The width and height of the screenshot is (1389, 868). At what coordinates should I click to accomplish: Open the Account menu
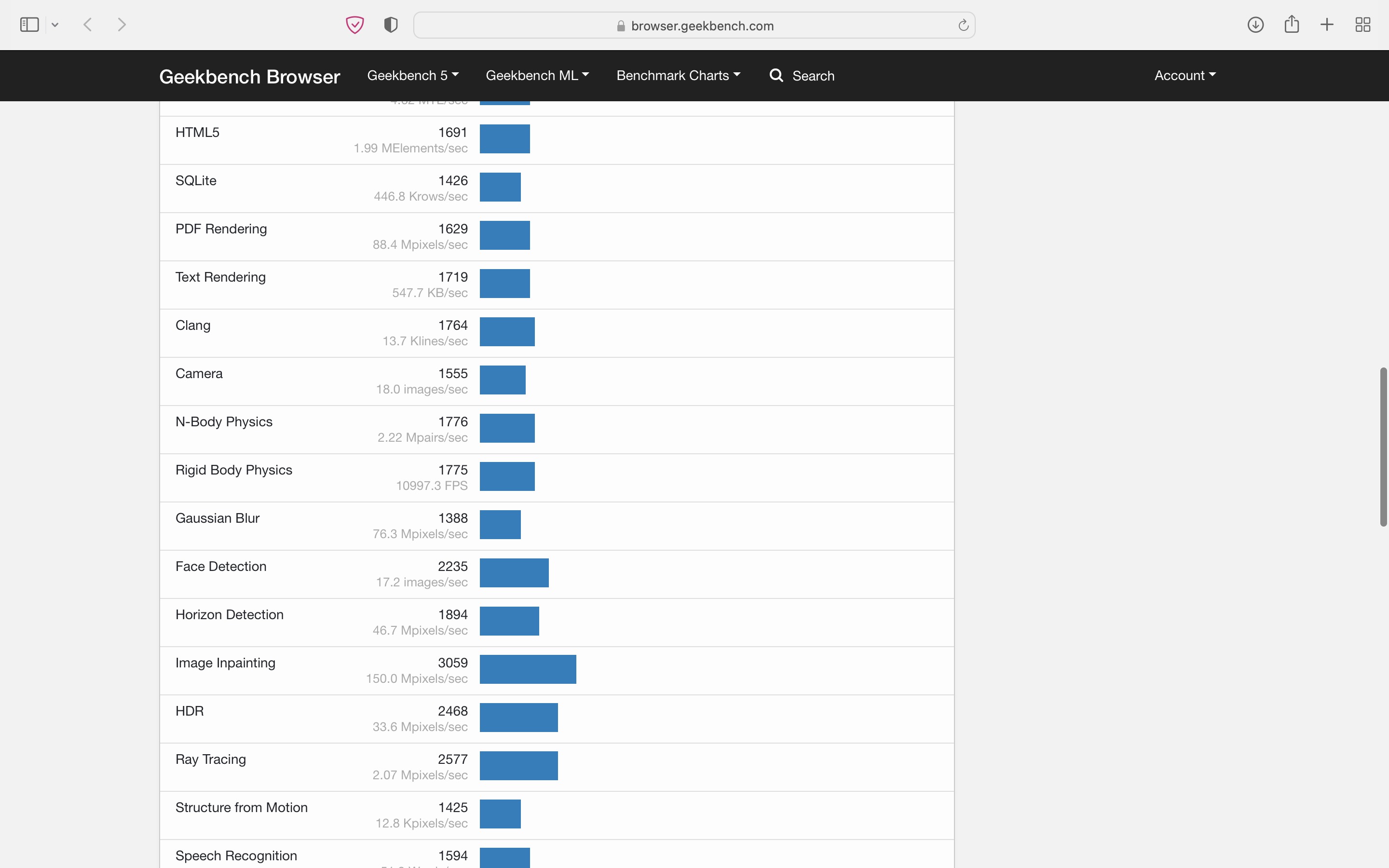coord(1185,75)
